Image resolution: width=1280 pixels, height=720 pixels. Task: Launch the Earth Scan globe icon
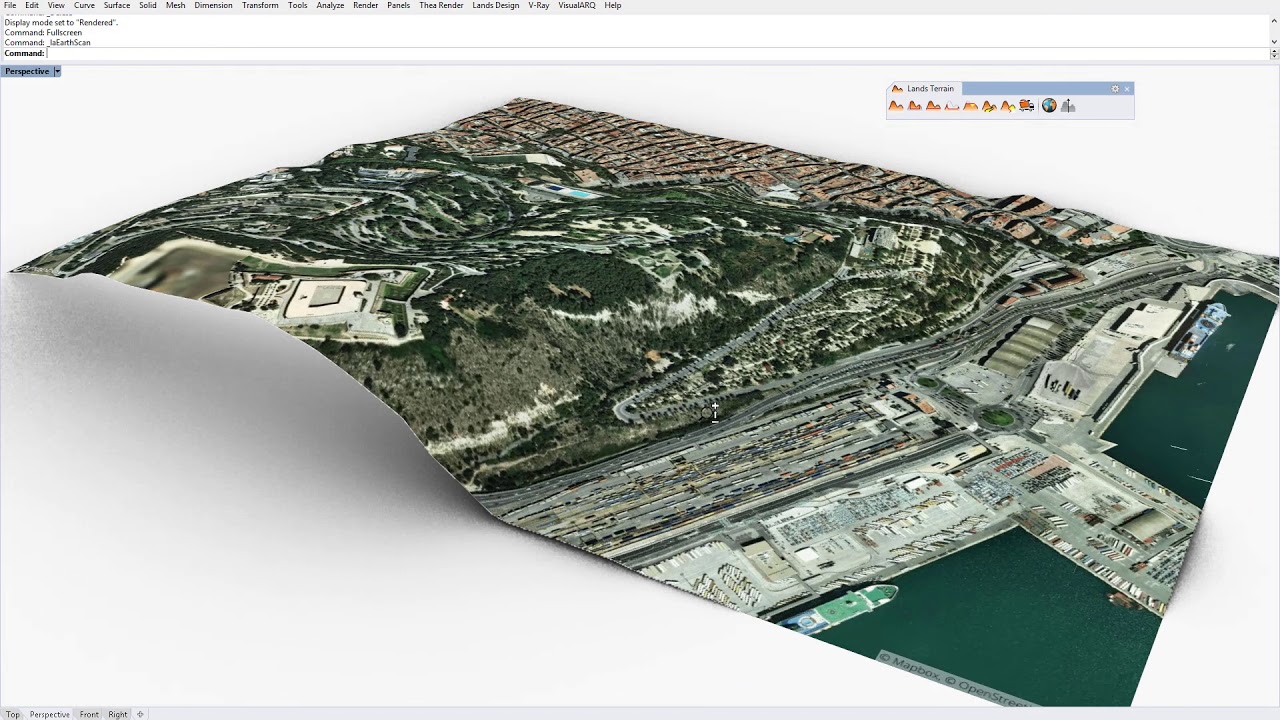click(x=1049, y=106)
